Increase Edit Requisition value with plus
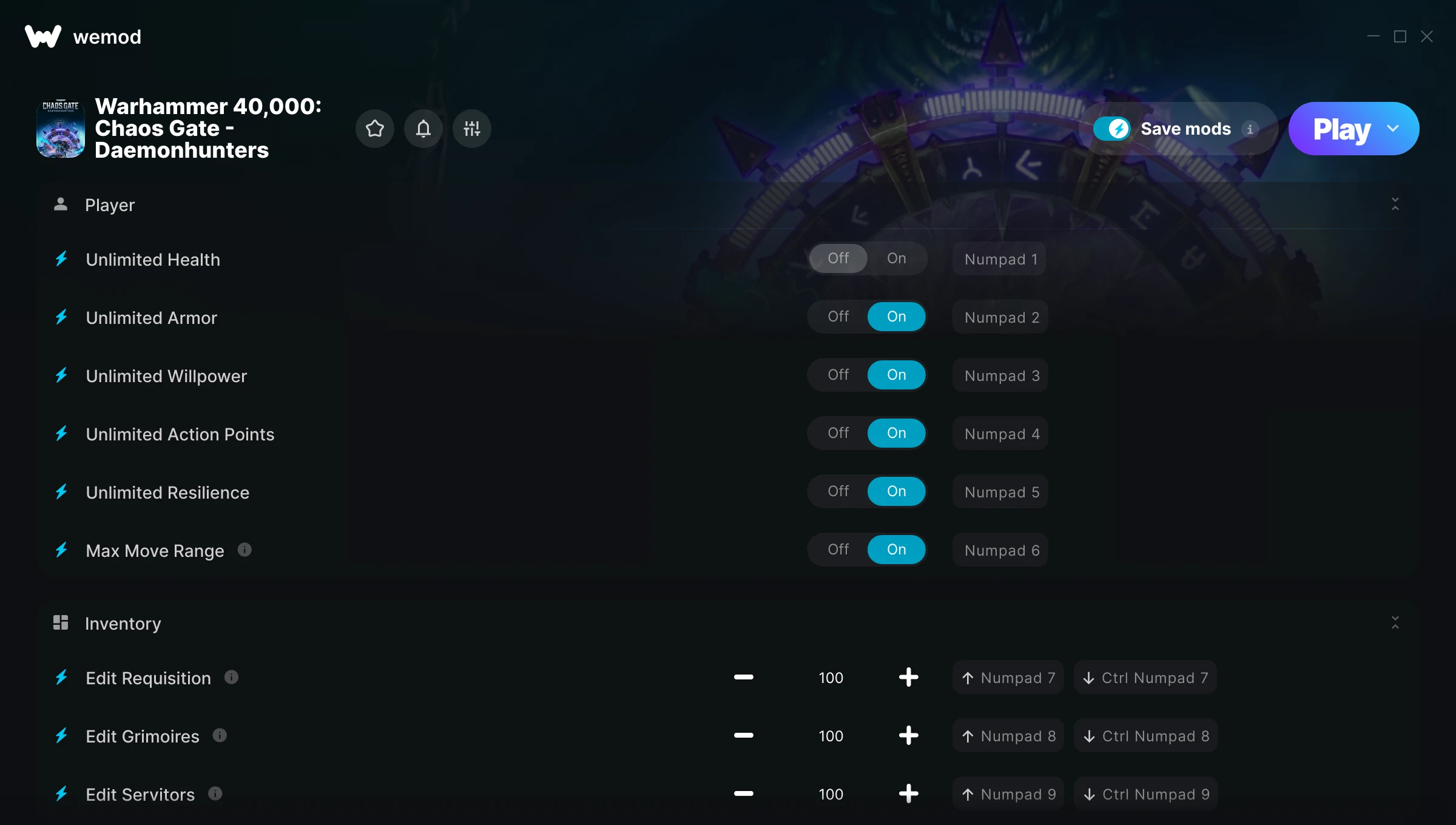 908,677
